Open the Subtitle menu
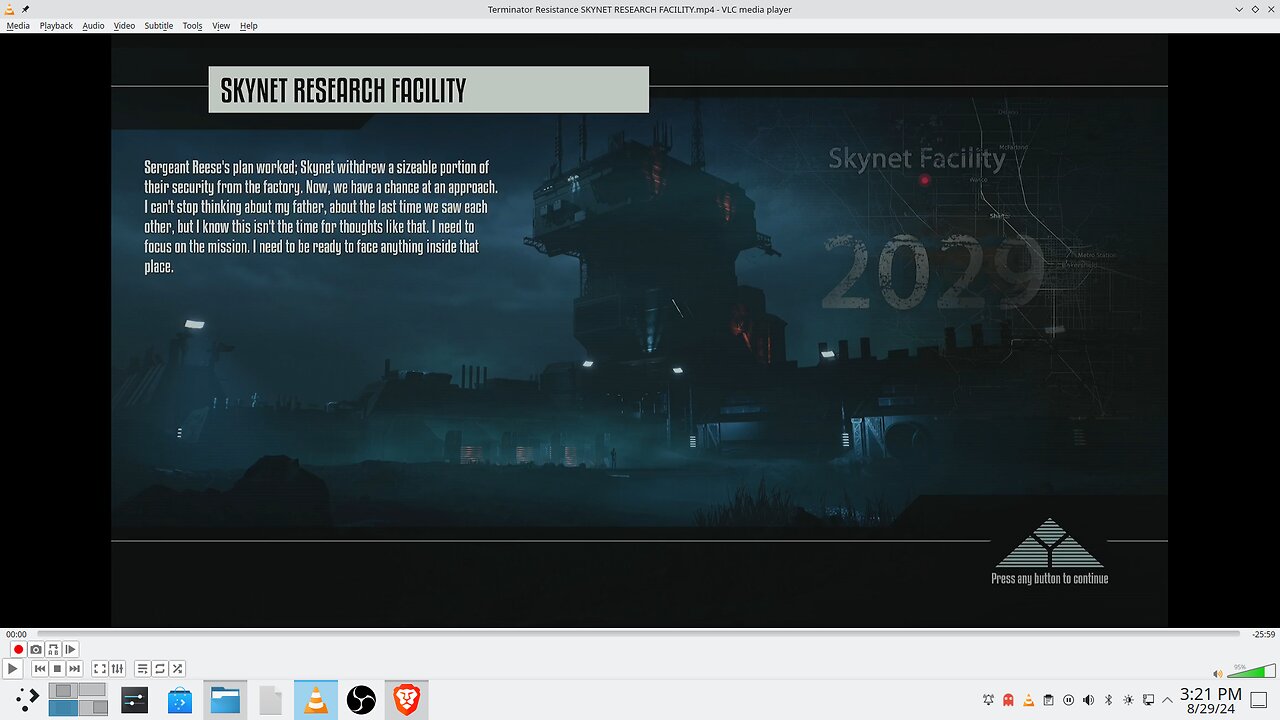This screenshot has height=720, width=1280. point(158,26)
